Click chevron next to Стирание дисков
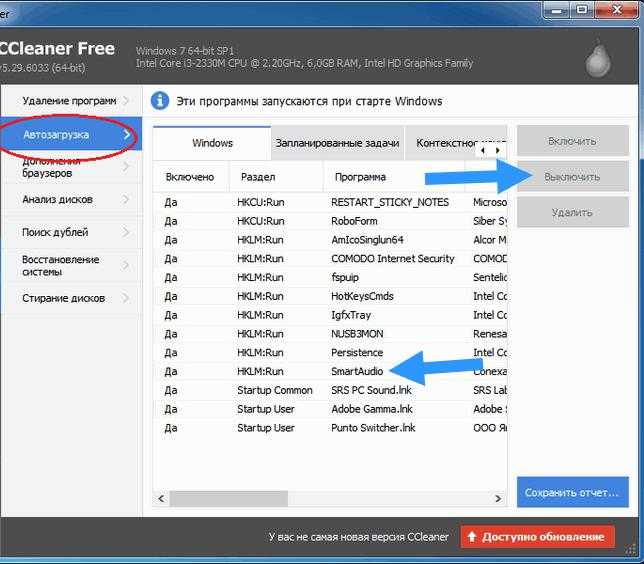 tap(126, 298)
